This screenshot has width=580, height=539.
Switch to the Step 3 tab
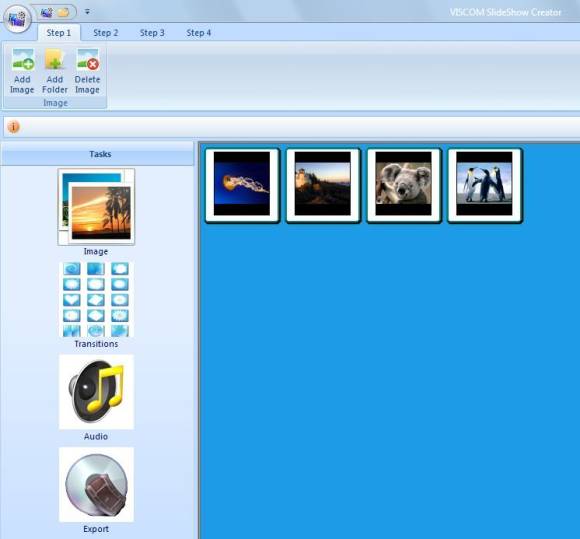[x=152, y=33]
